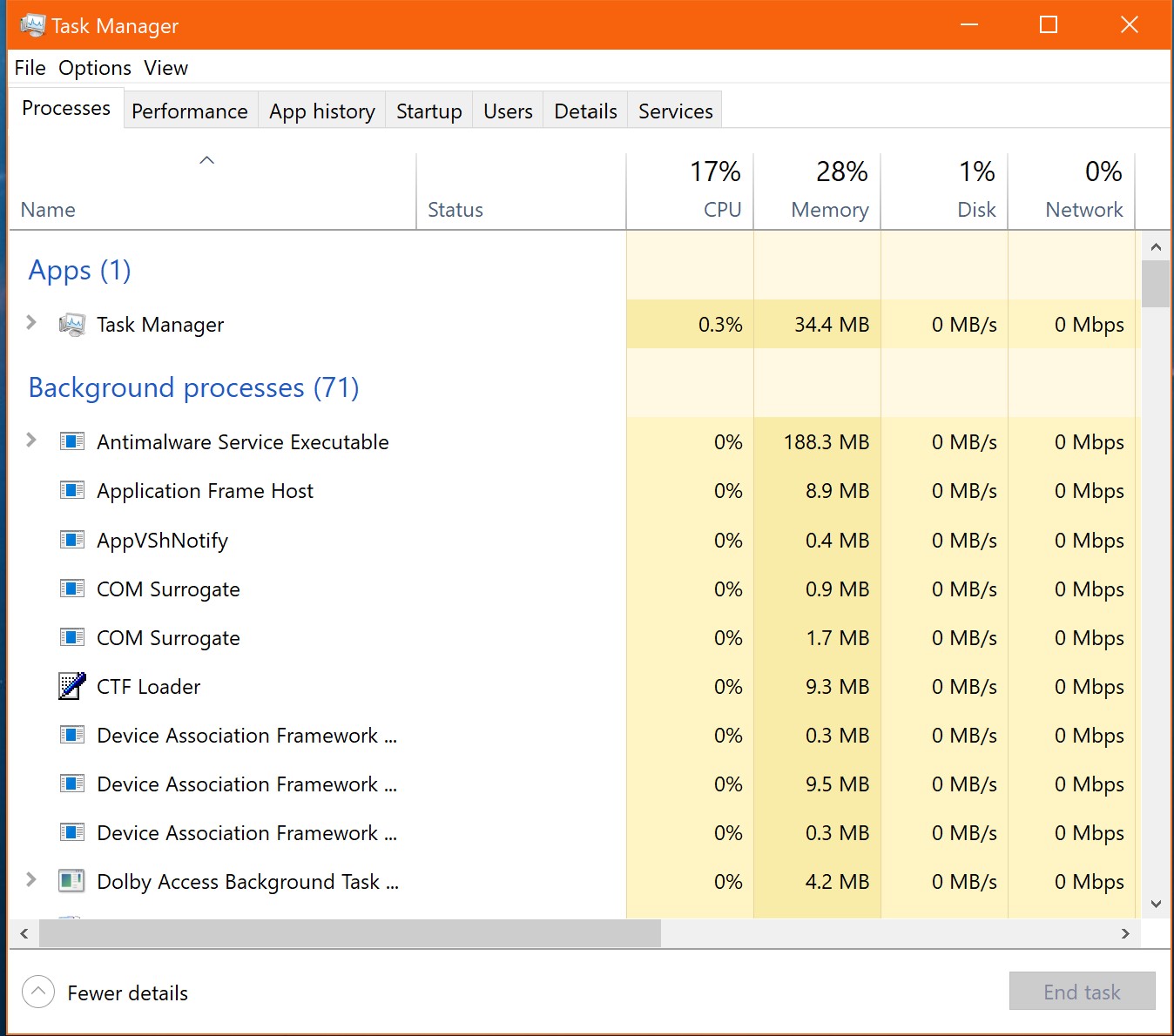The width and height of the screenshot is (1174, 1036).
Task: Select the Processes tab
Action: coord(66,108)
